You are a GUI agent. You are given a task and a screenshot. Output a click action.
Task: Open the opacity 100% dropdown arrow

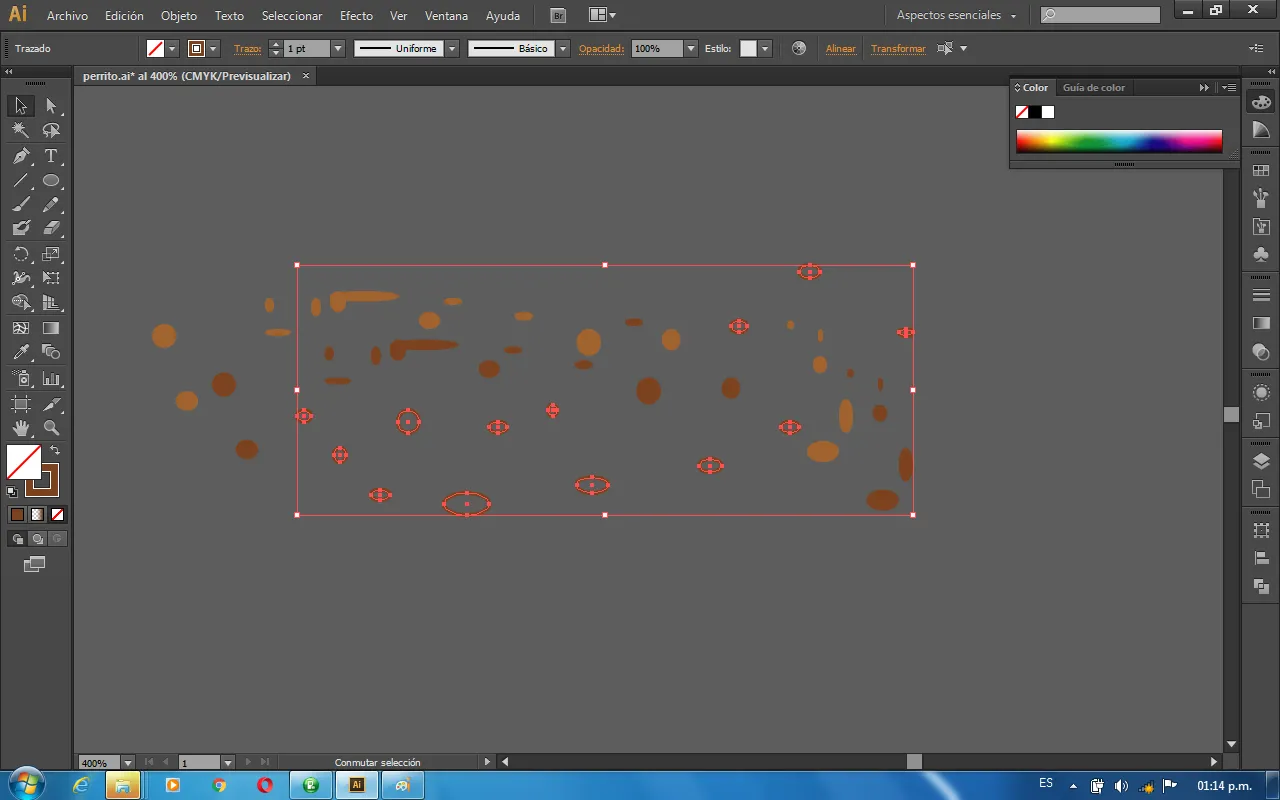690,48
